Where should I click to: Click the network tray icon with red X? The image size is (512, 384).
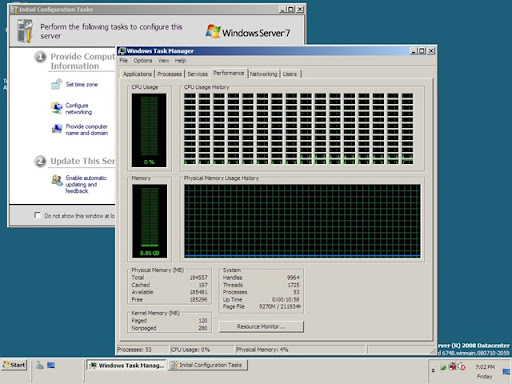point(453,367)
